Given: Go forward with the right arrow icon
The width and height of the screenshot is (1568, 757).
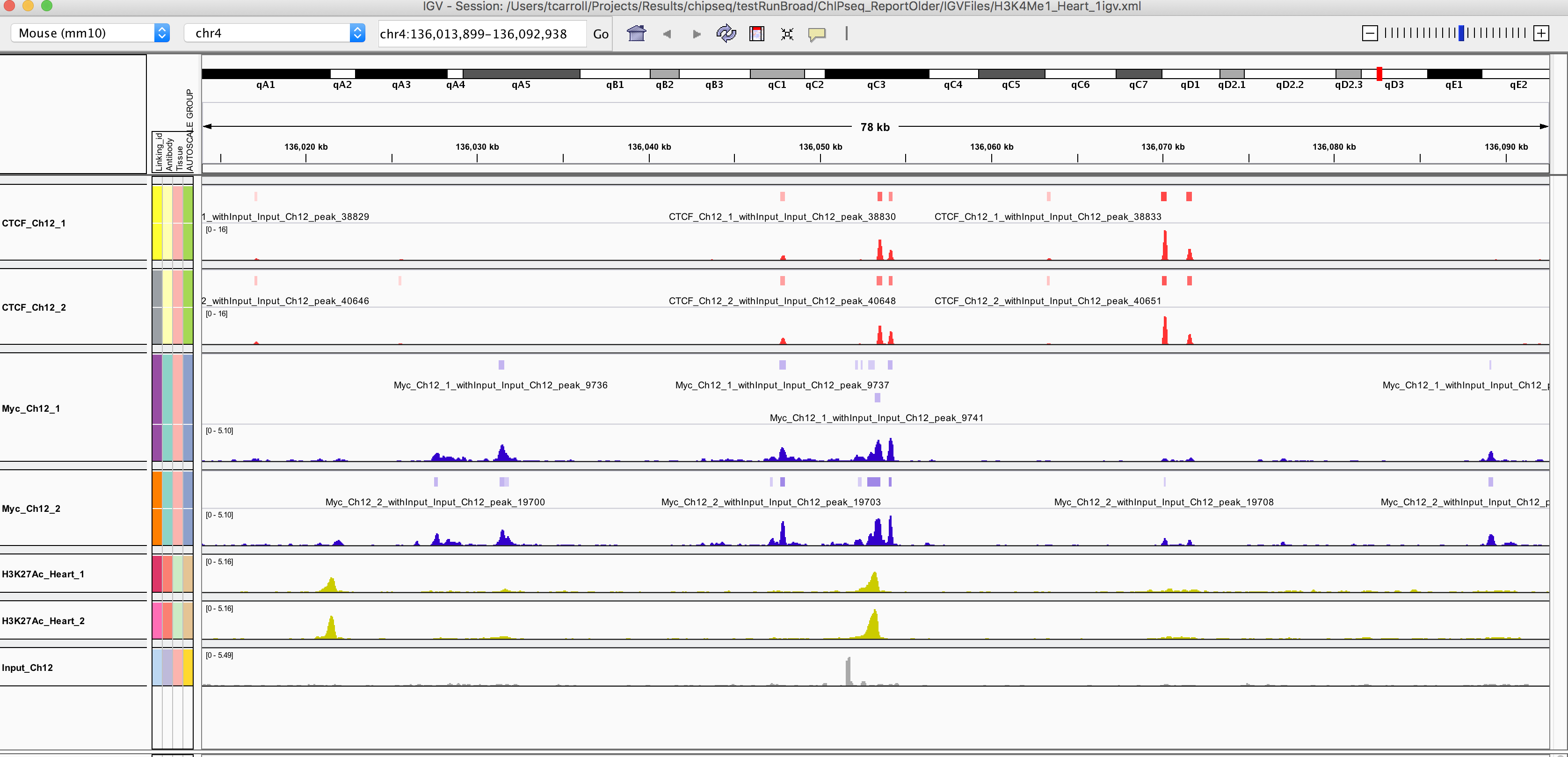Looking at the screenshot, I should 697,34.
